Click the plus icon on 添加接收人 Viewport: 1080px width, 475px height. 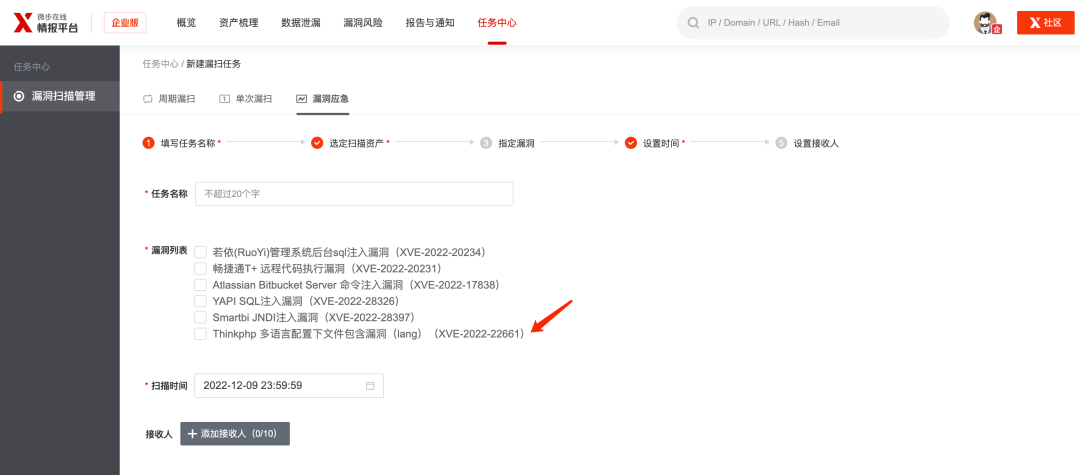point(192,434)
